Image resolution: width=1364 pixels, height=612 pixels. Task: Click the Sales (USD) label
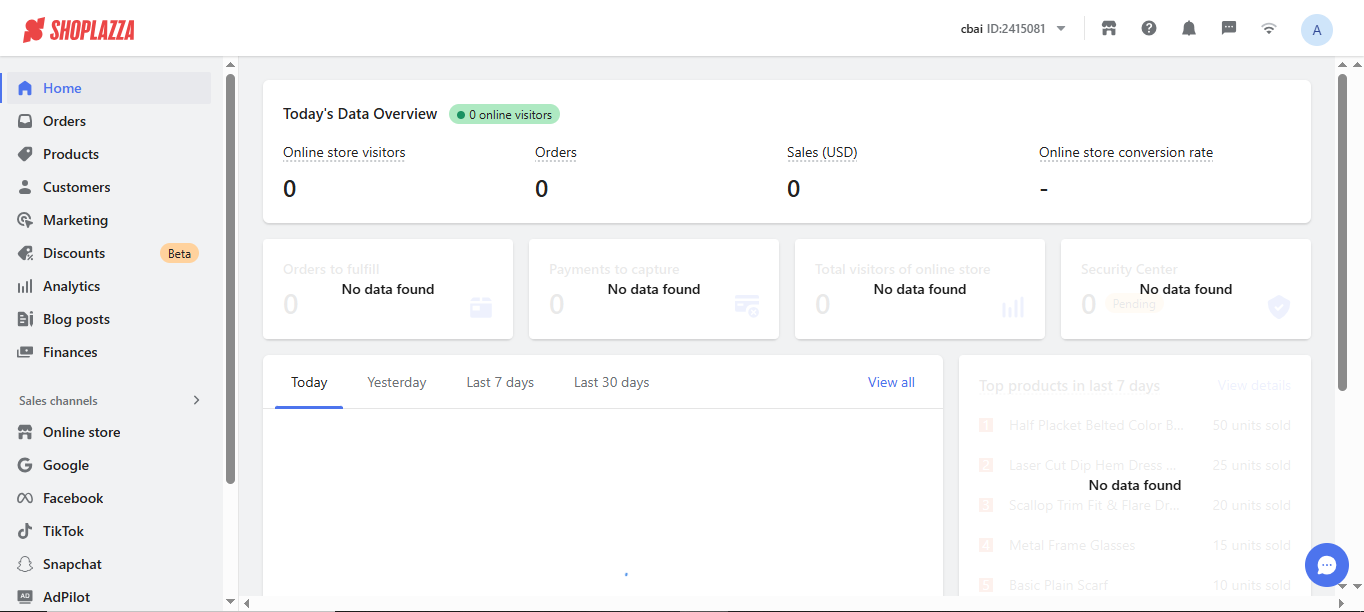(x=822, y=153)
